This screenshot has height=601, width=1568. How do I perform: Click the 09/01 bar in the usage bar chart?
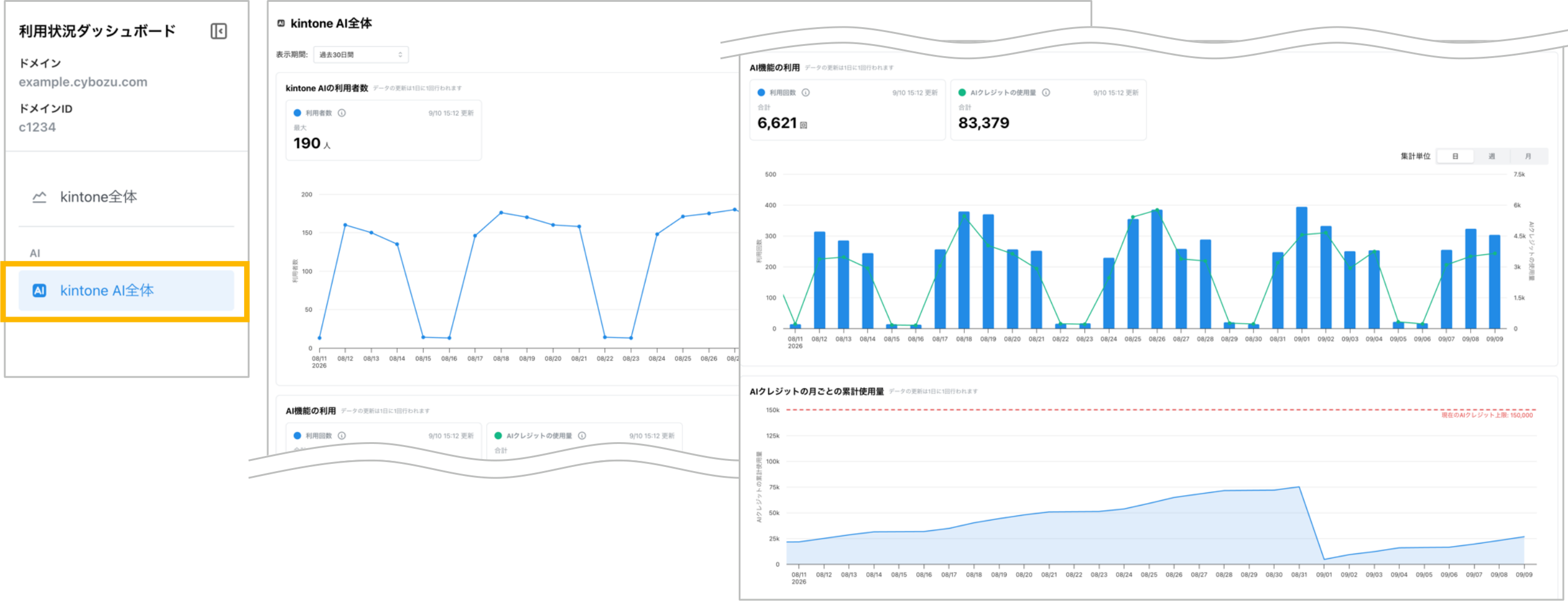click(1301, 268)
